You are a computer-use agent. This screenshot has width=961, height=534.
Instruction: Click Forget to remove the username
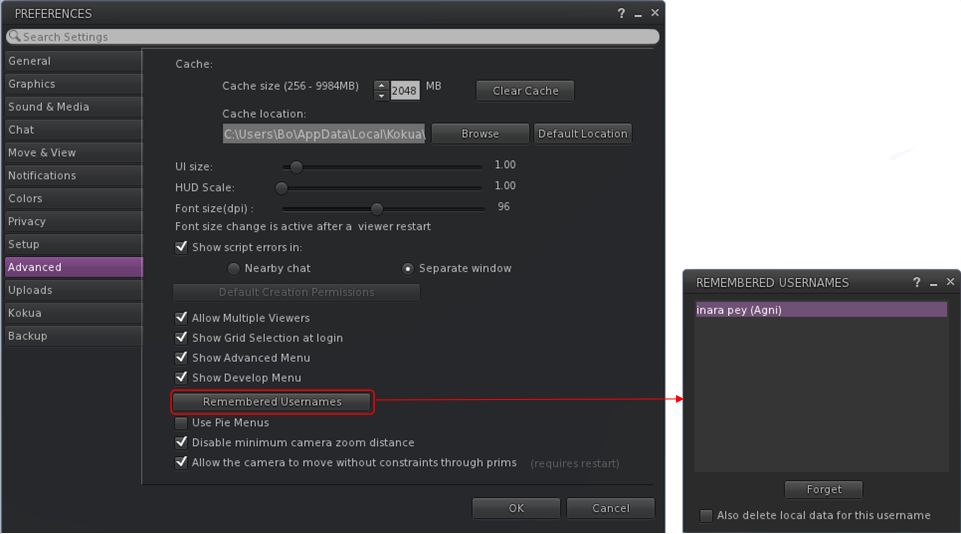pos(823,490)
